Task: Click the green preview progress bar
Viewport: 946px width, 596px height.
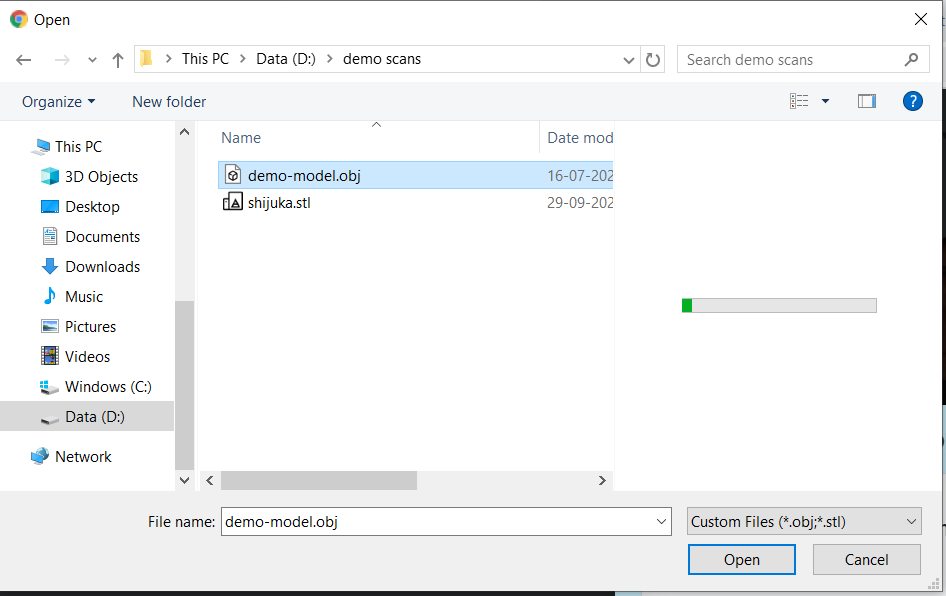Action: pos(778,305)
